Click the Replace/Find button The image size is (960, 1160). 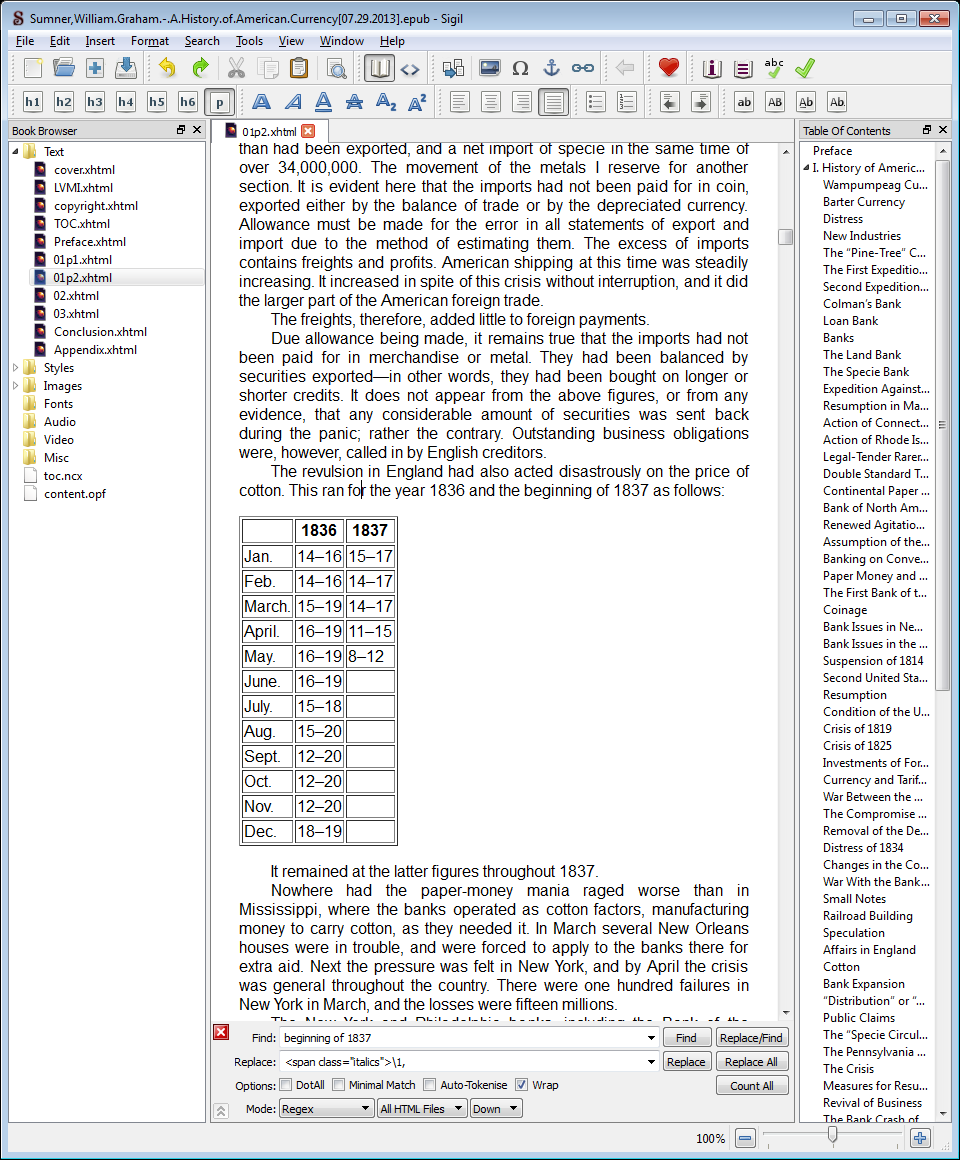pyautogui.click(x=752, y=1038)
